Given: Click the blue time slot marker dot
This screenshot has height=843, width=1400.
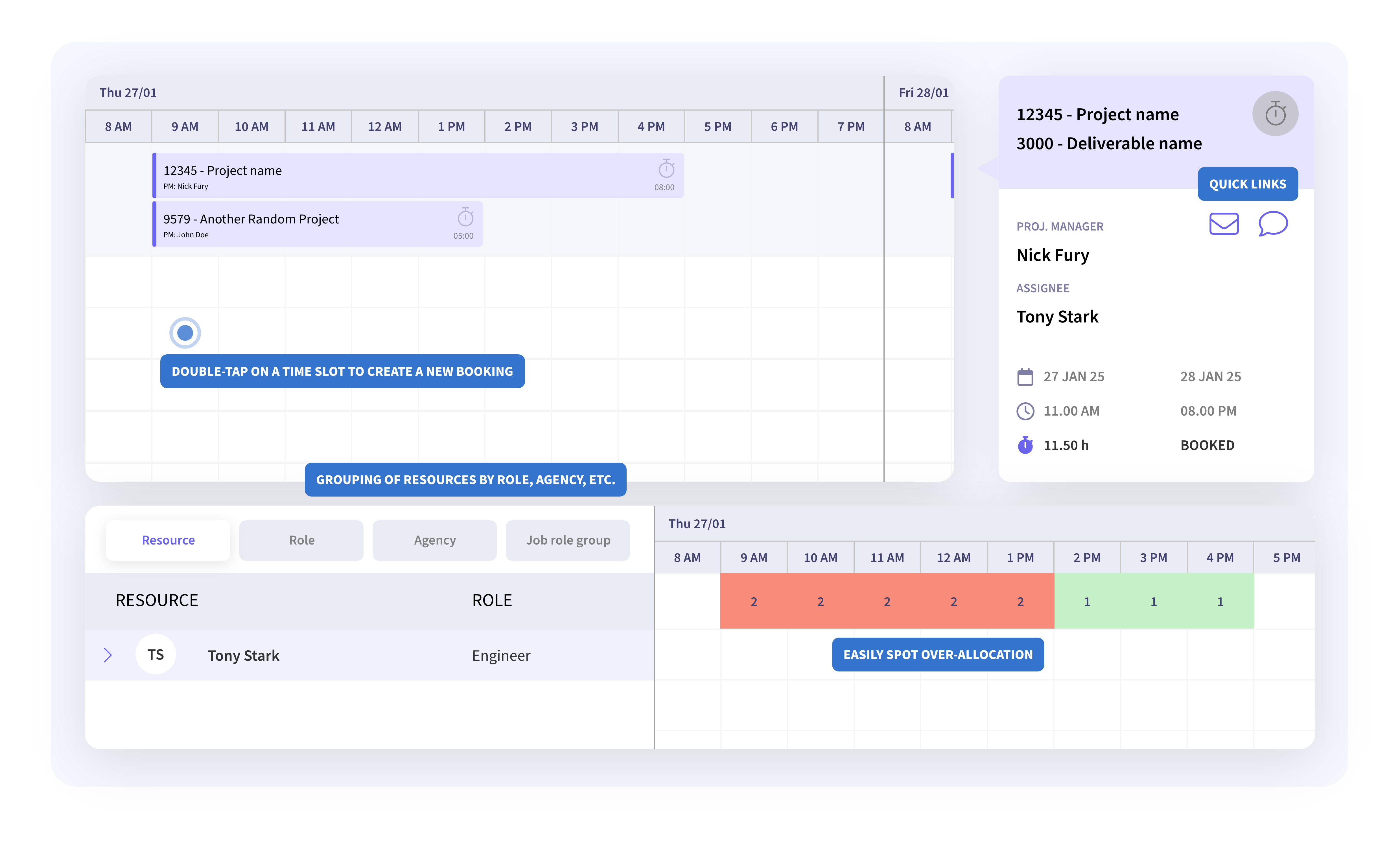Looking at the screenshot, I should [185, 333].
